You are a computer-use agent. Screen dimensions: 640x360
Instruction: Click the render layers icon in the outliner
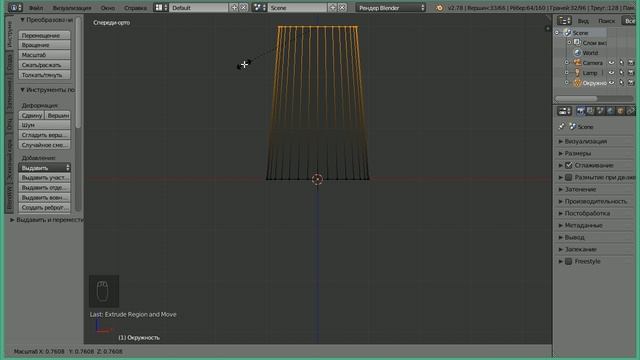pyautogui.click(x=577, y=42)
